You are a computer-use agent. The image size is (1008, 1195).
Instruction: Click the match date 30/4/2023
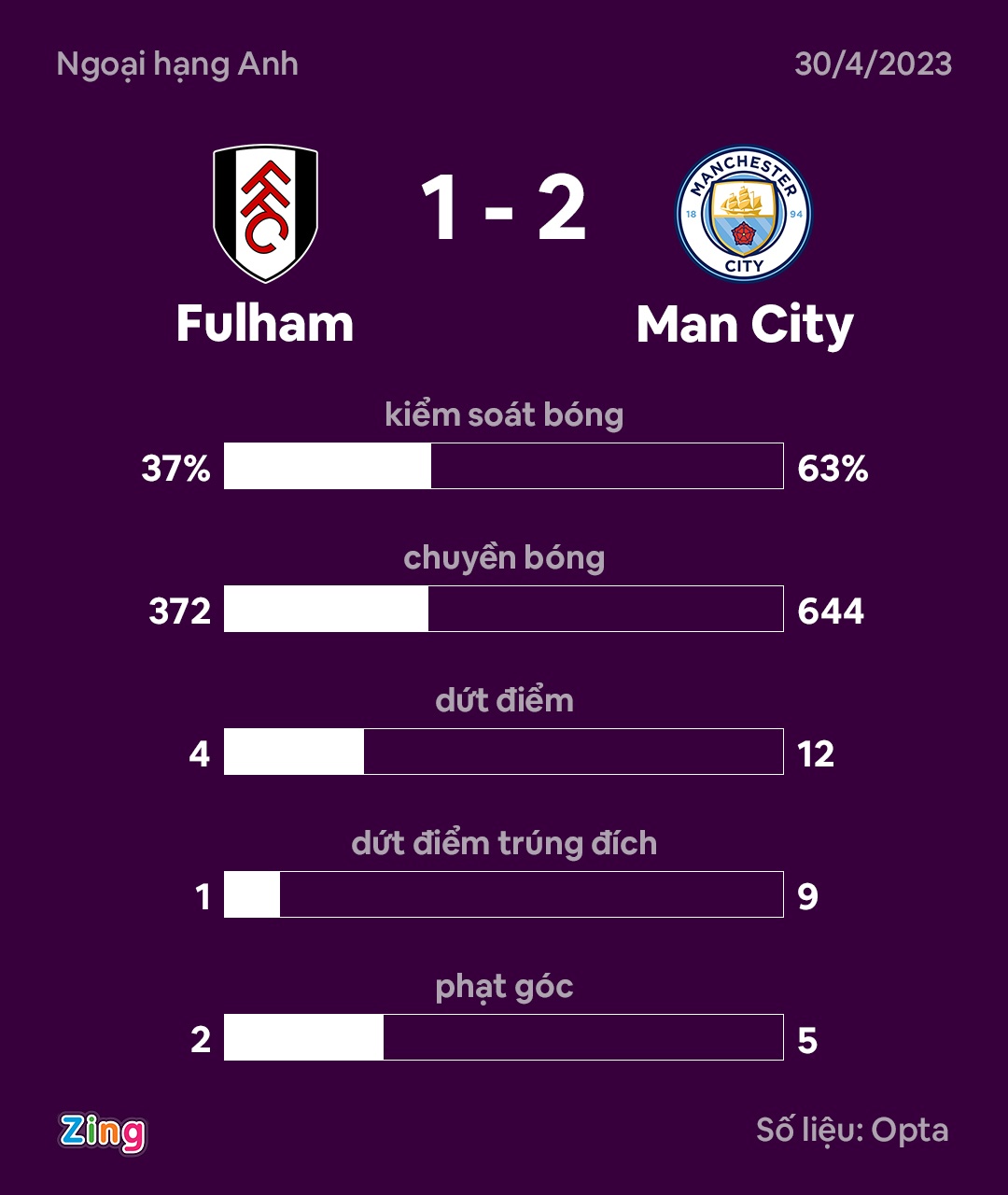point(873,63)
